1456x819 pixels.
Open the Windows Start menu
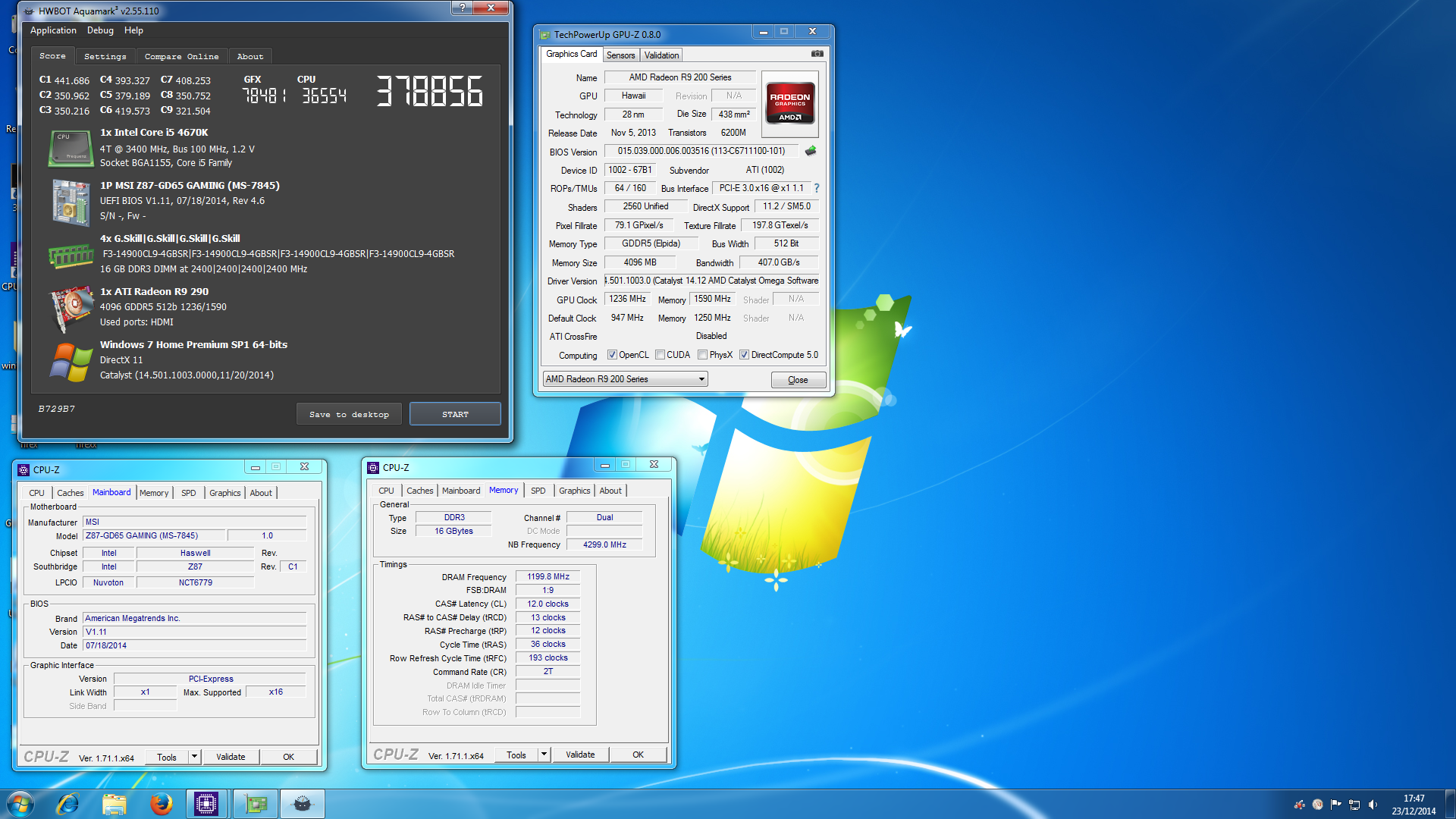pyautogui.click(x=20, y=804)
